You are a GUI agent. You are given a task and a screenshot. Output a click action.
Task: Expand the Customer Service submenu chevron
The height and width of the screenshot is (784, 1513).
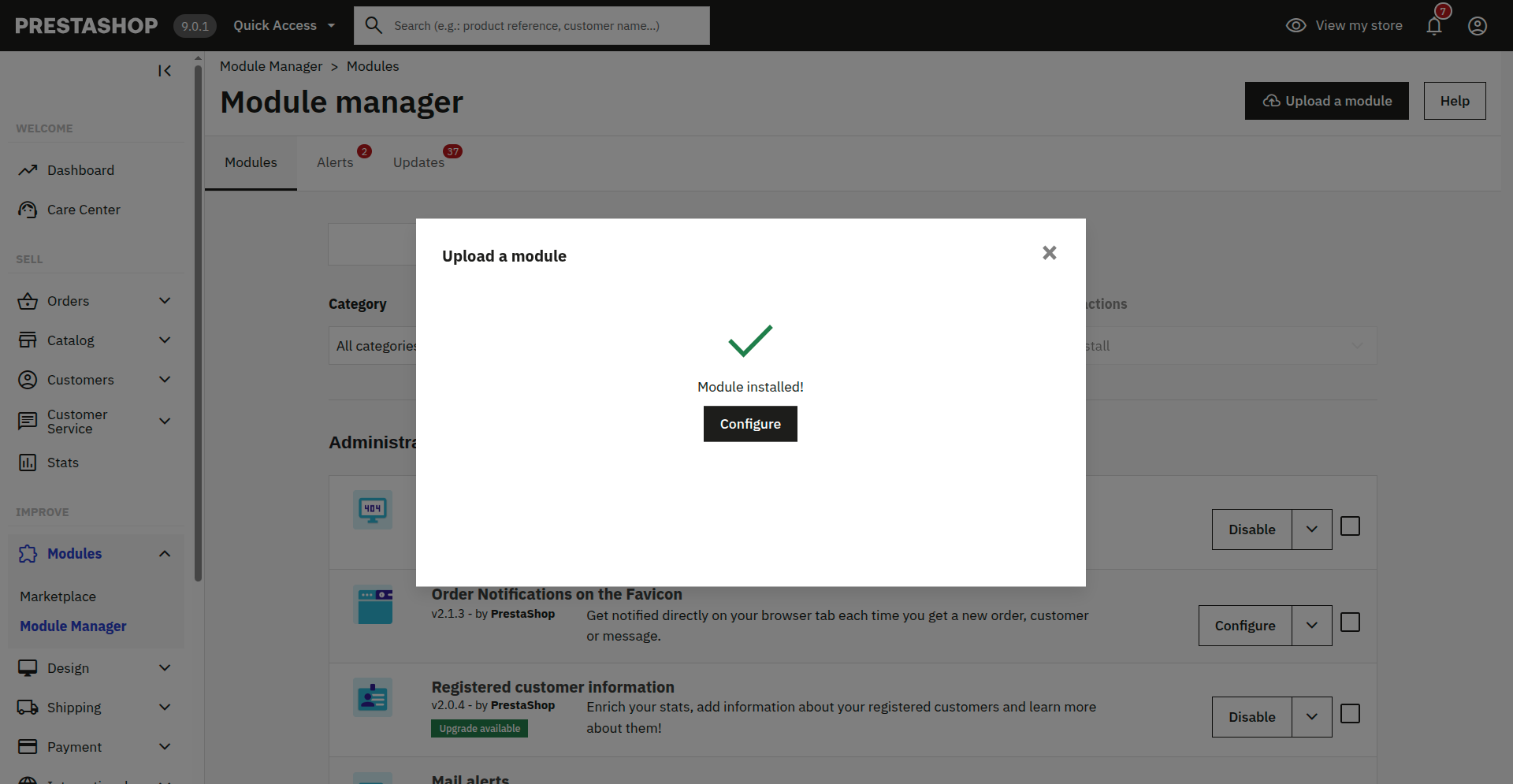pyautogui.click(x=165, y=422)
